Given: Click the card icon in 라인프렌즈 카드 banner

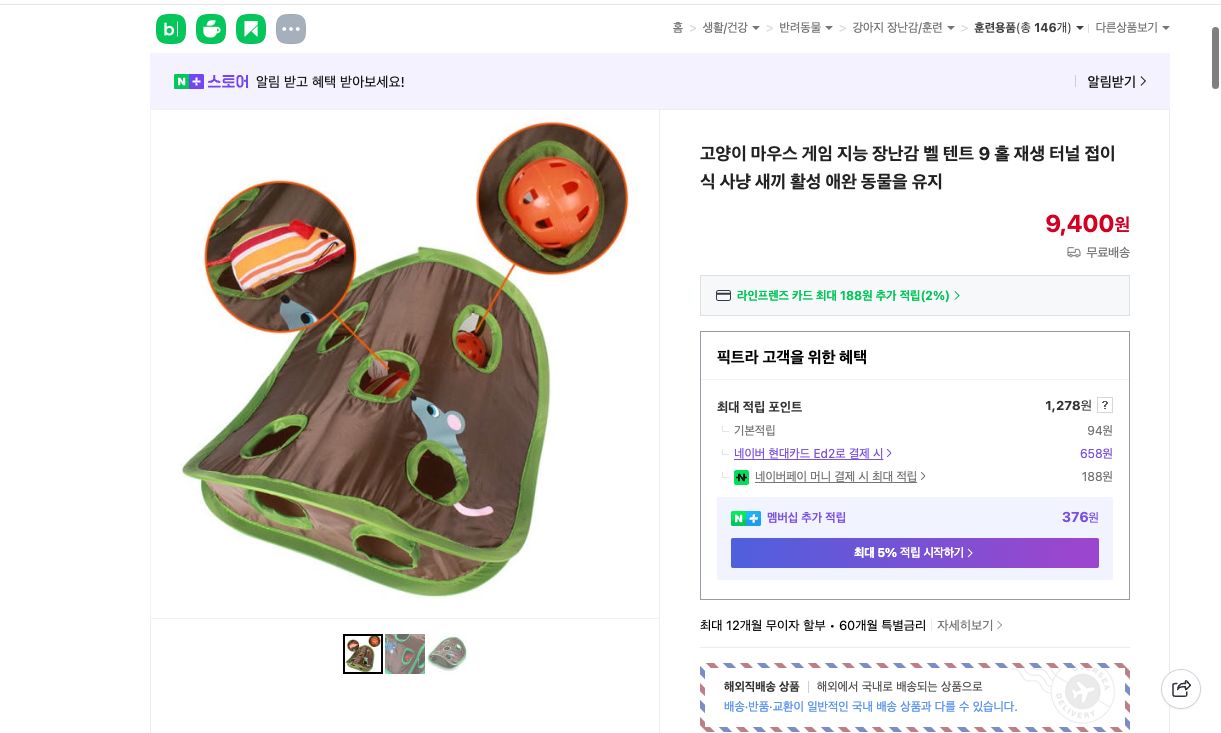Looking at the screenshot, I should (x=723, y=295).
